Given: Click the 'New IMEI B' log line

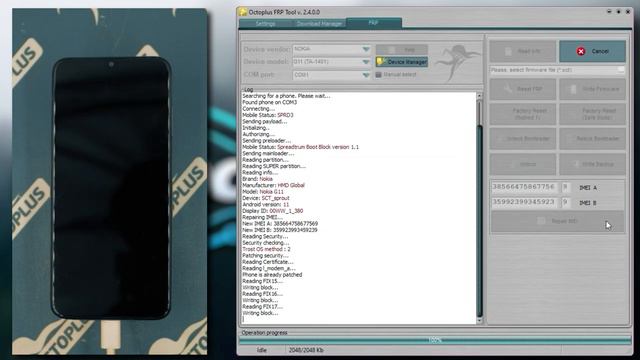Looking at the screenshot, I should click(x=280, y=230).
